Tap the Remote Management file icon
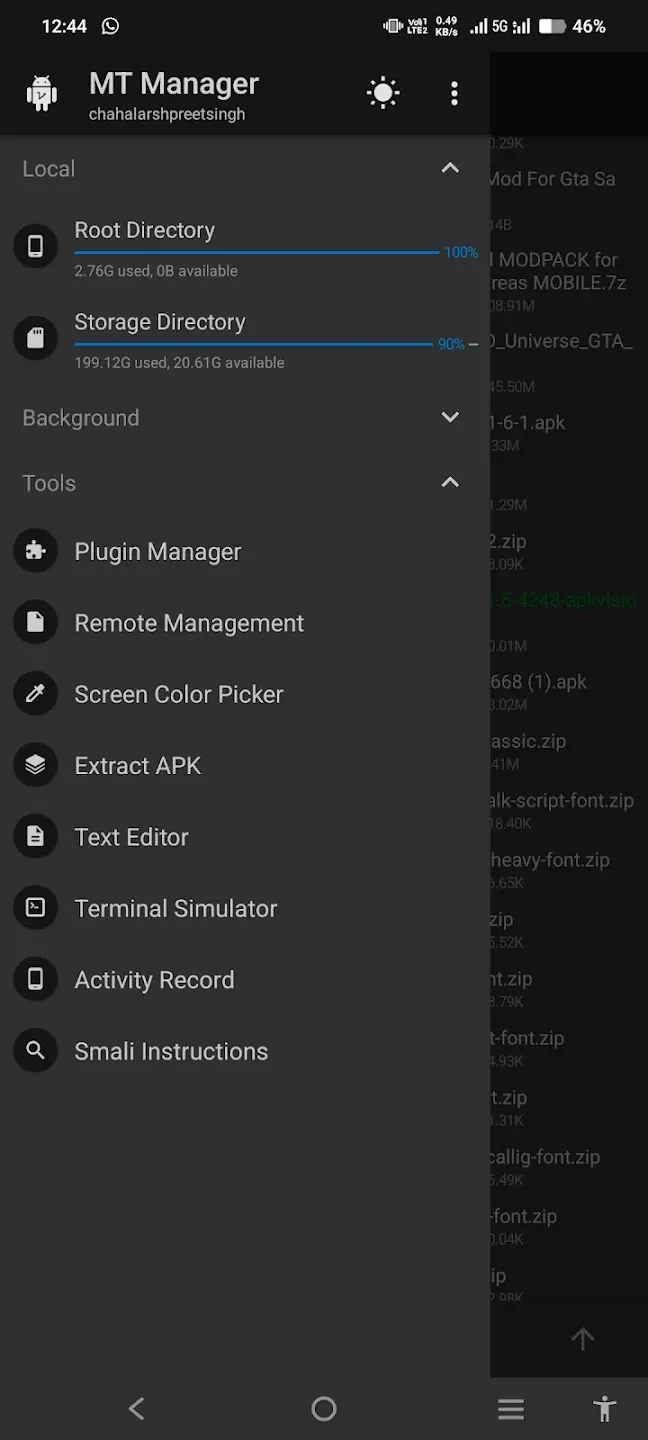 point(35,623)
